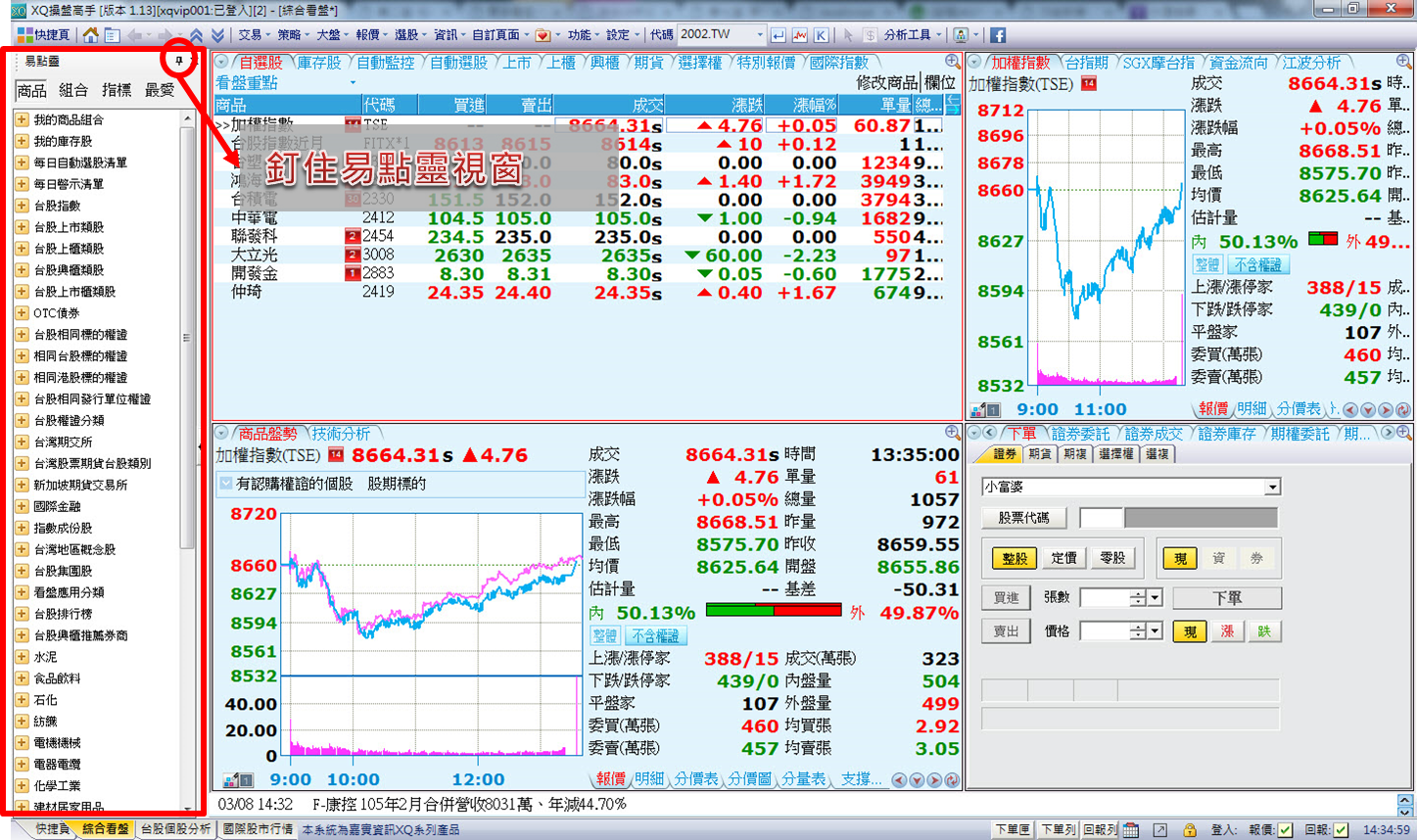Click the calendar icon in status bar
The image size is (1417, 840).
(x=1131, y=829)
